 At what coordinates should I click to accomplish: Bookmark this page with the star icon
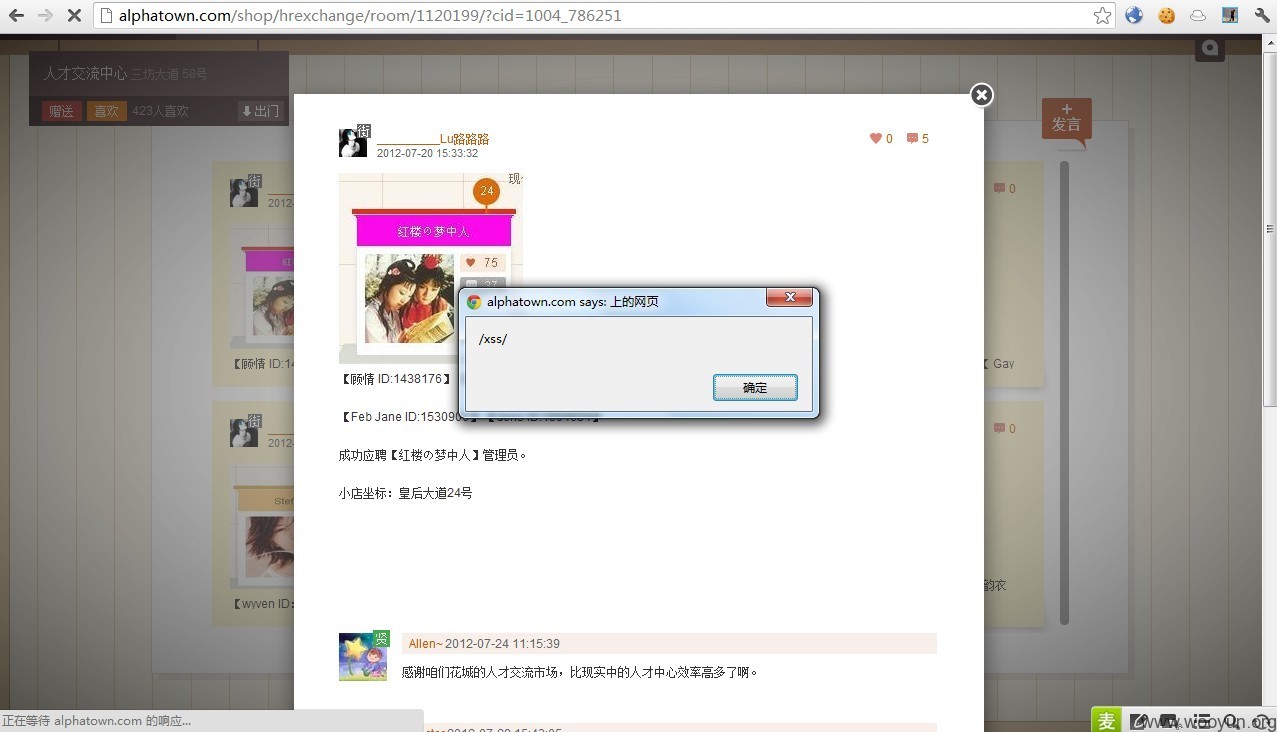(x=1101, y=15)
